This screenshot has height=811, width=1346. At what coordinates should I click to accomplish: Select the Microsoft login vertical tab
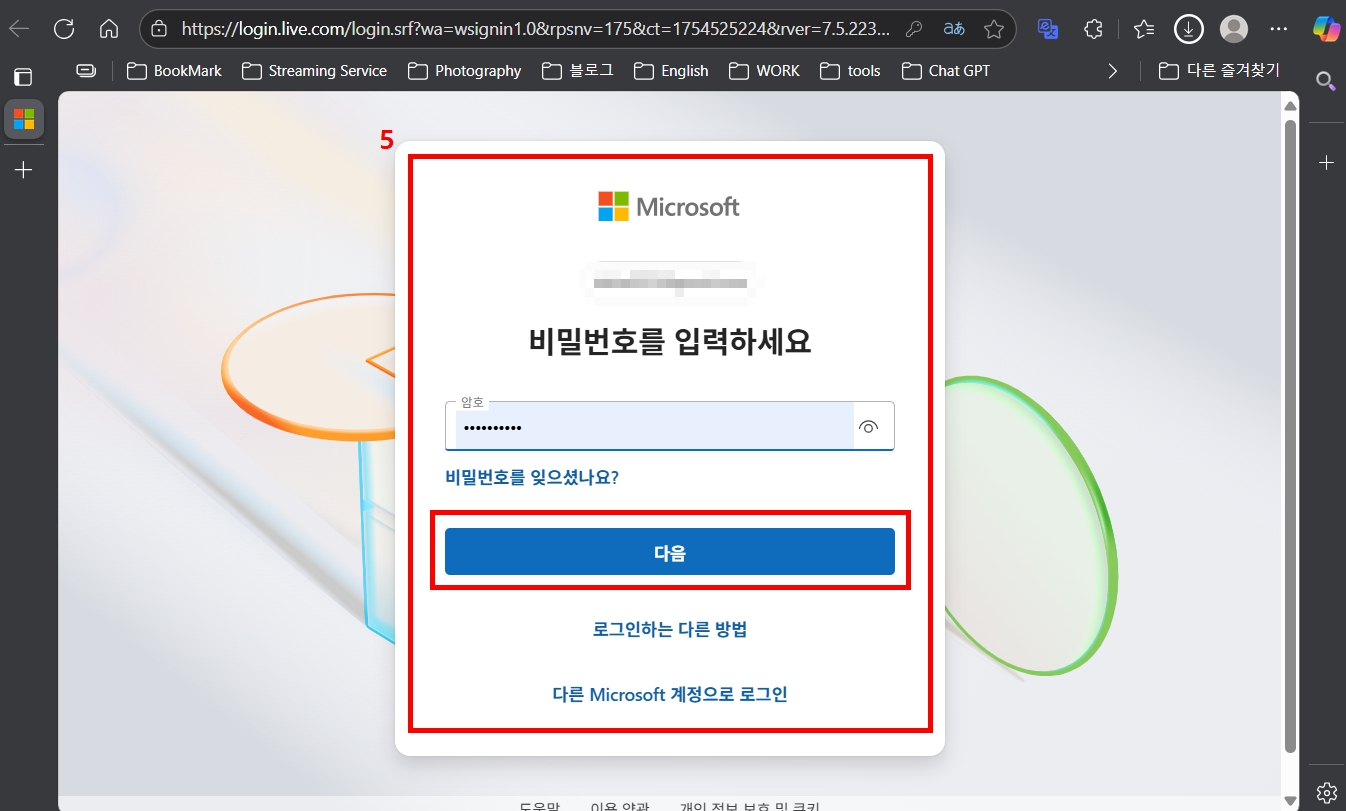[x=24, y=119]
